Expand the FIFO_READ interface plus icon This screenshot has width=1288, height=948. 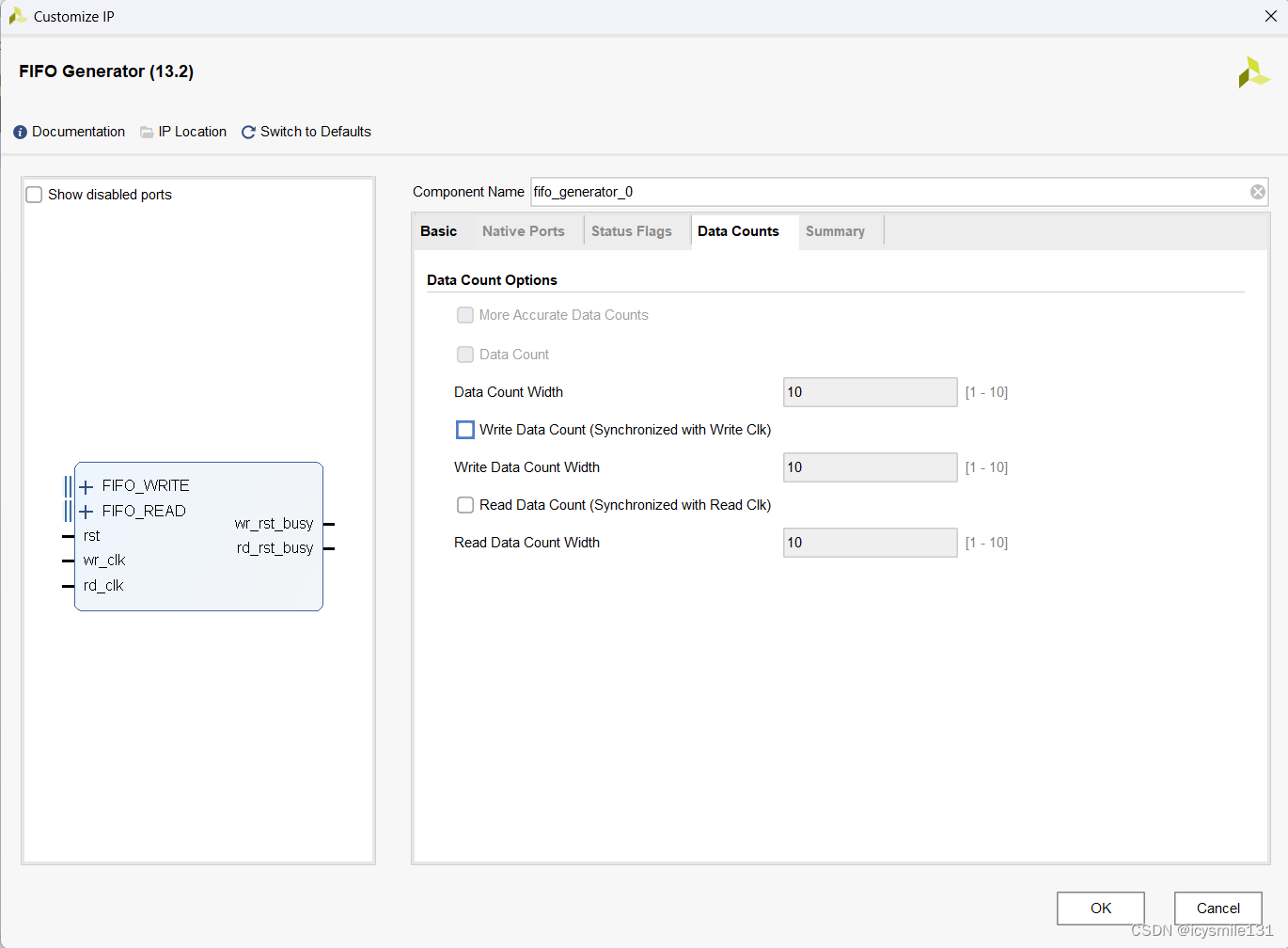click(x=86, y=512)
